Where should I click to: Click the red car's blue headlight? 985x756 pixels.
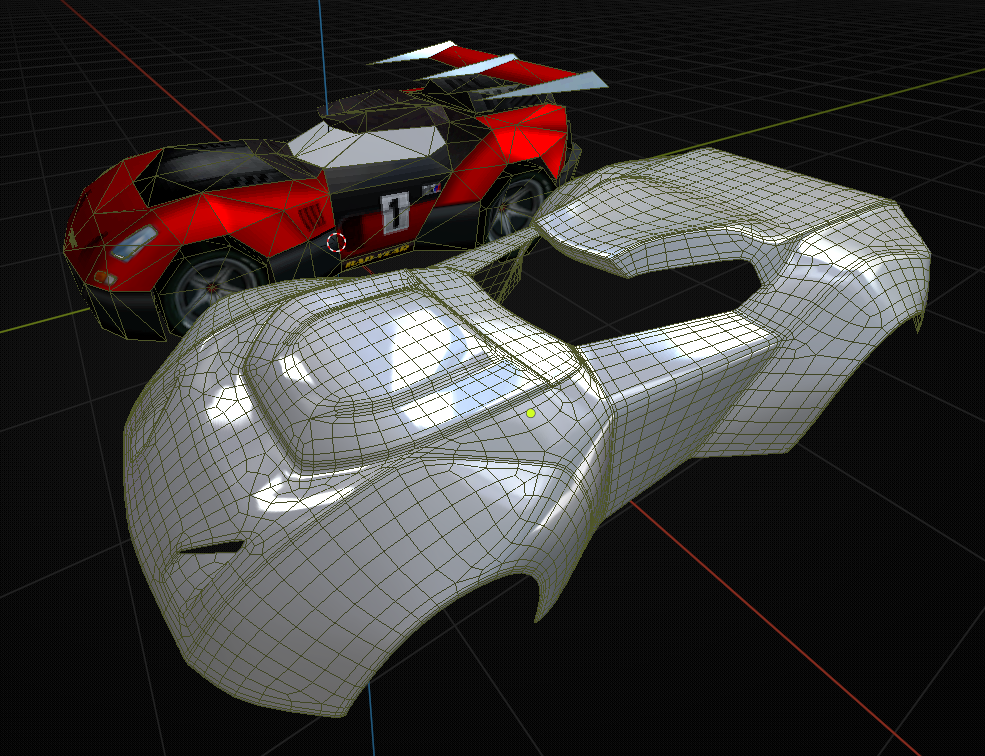point(134,243)
